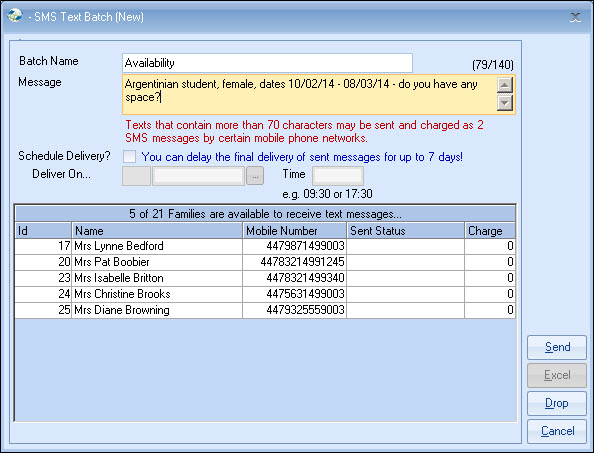
Task: Sort by the Name column header
Action: [x=157, y=231]
